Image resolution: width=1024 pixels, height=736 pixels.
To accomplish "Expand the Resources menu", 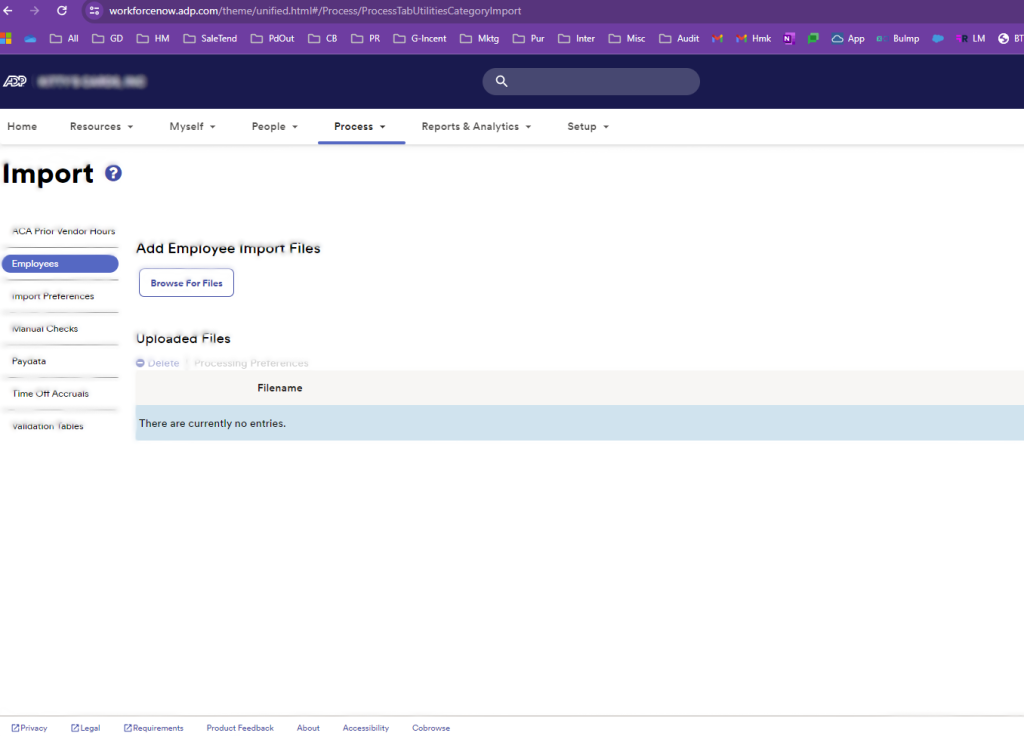I will pyautogui.click(x=102, y=126).
